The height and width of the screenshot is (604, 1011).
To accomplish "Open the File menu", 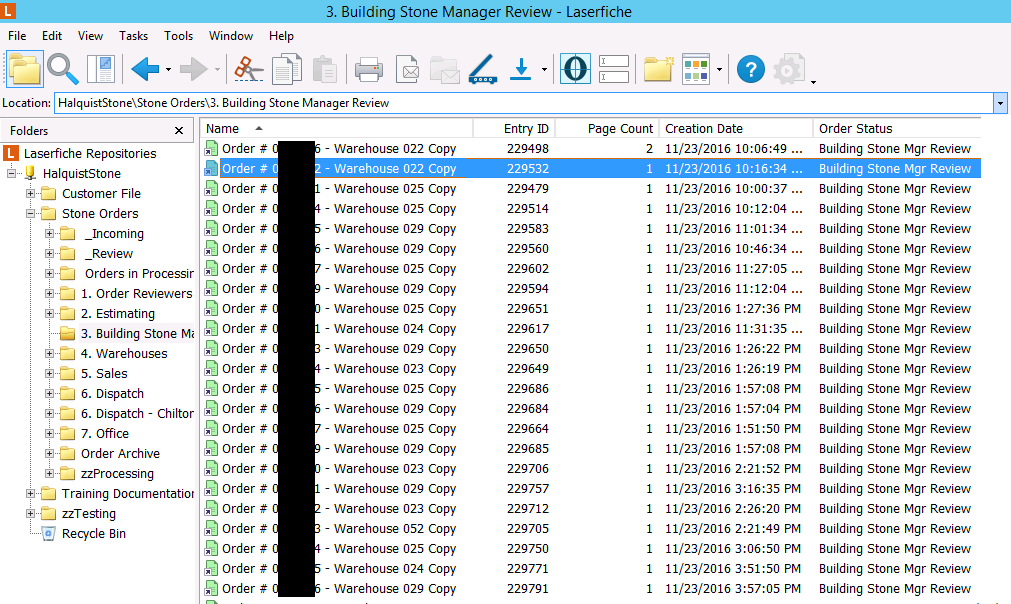I will point(17,36).
